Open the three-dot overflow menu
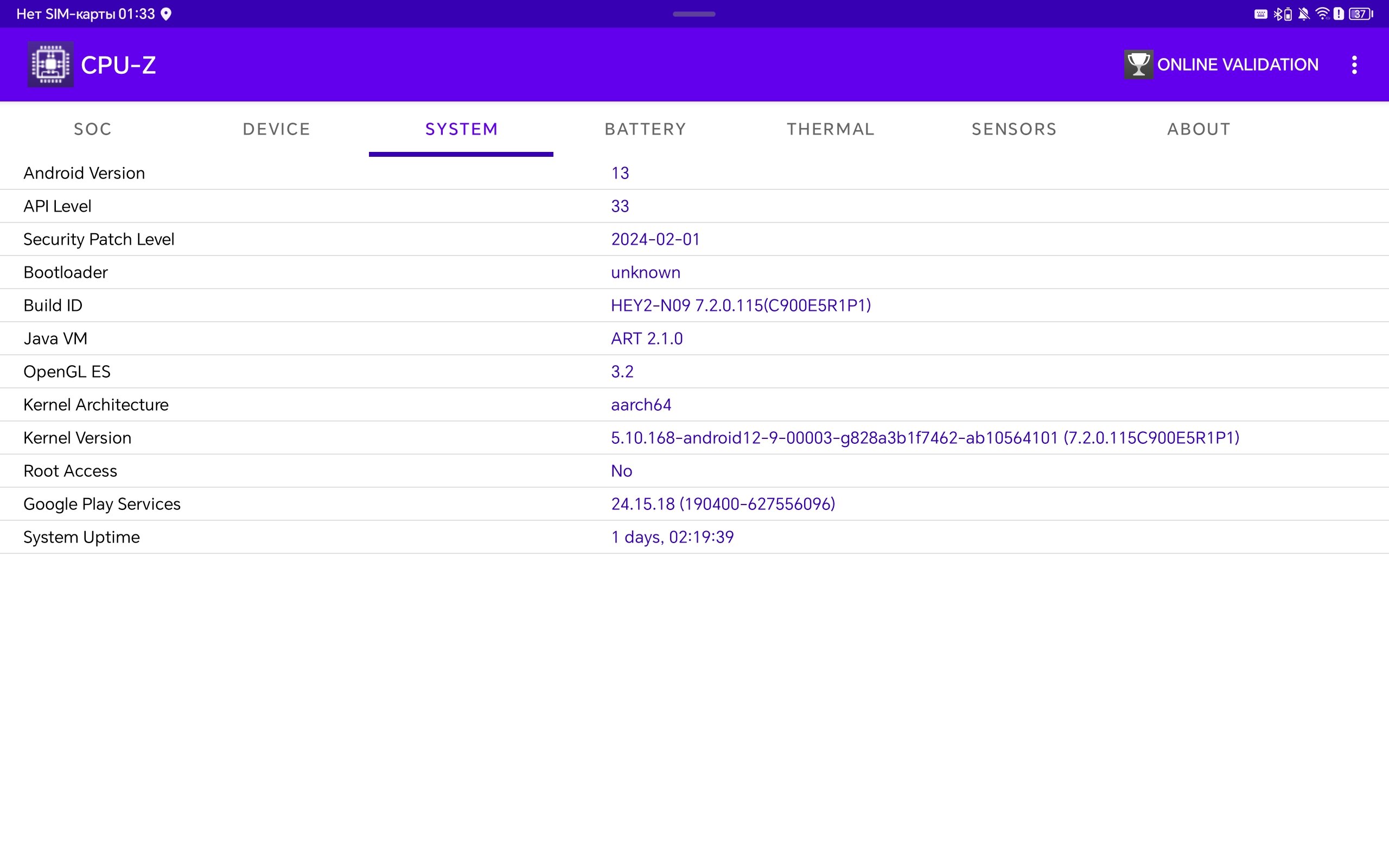Screen dimensions: 1389x868 pos(1355,65)
